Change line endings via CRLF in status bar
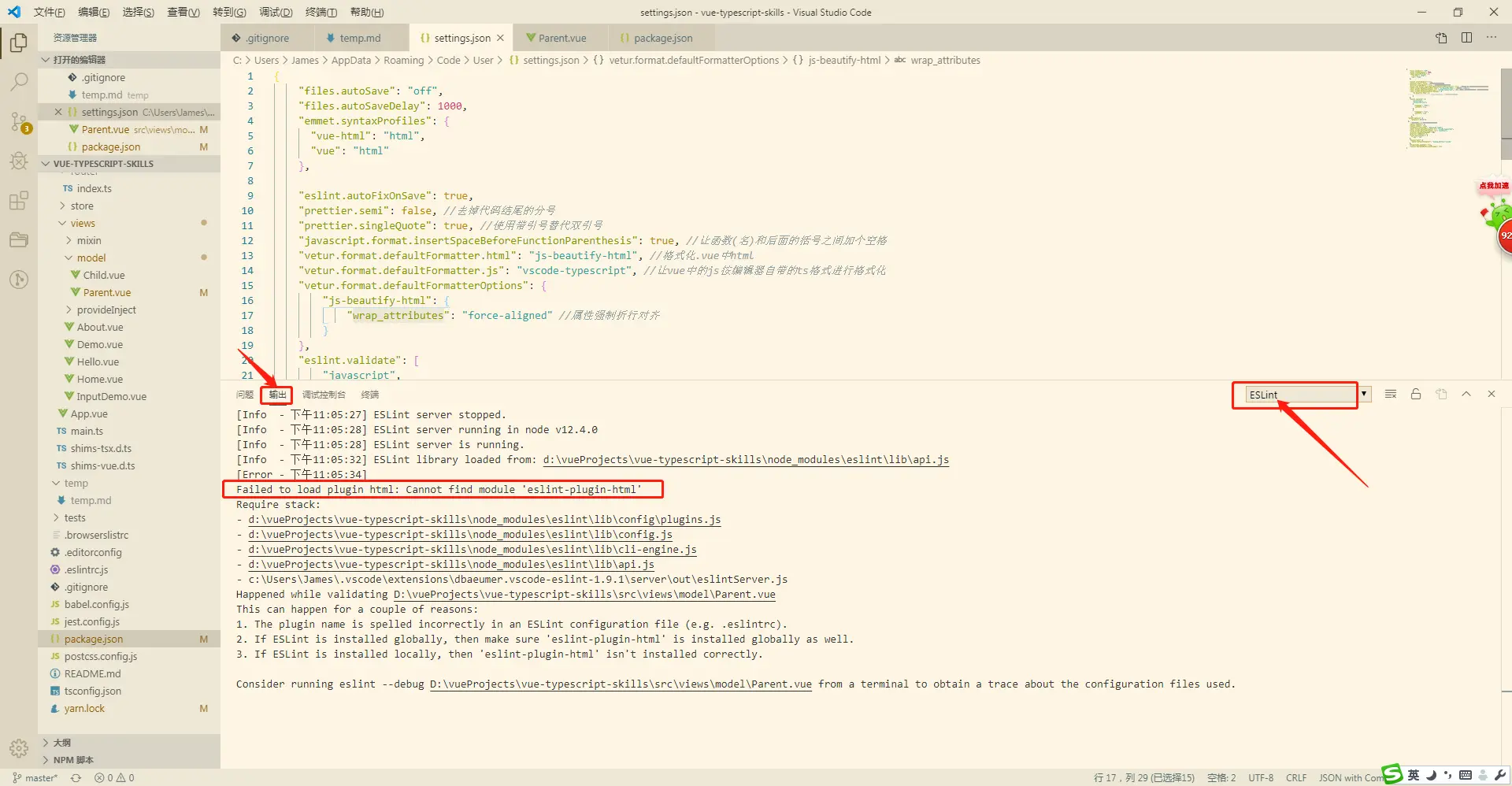 1296,778
